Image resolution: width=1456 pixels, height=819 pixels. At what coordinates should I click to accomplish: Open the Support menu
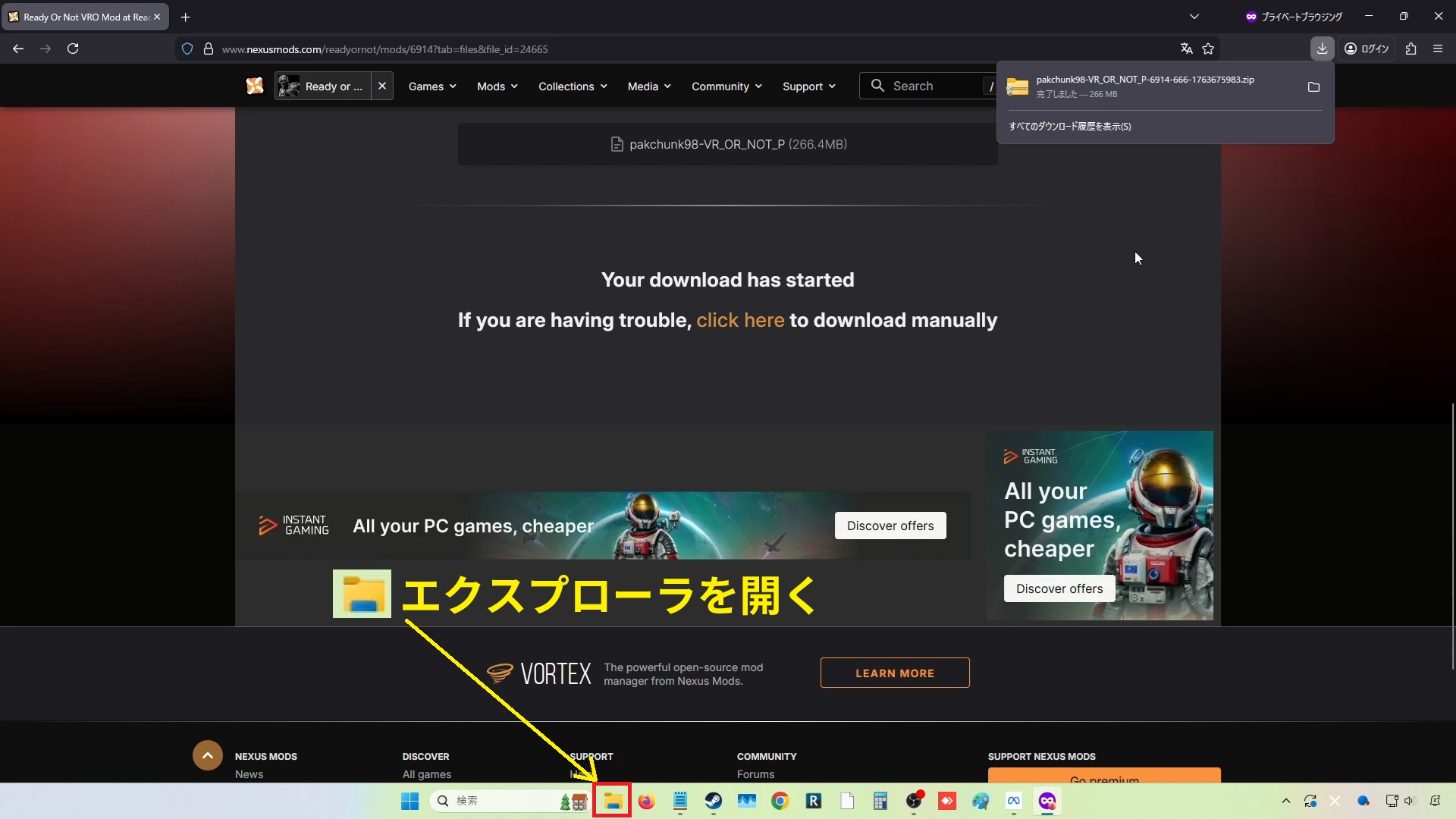pos(808,86)
